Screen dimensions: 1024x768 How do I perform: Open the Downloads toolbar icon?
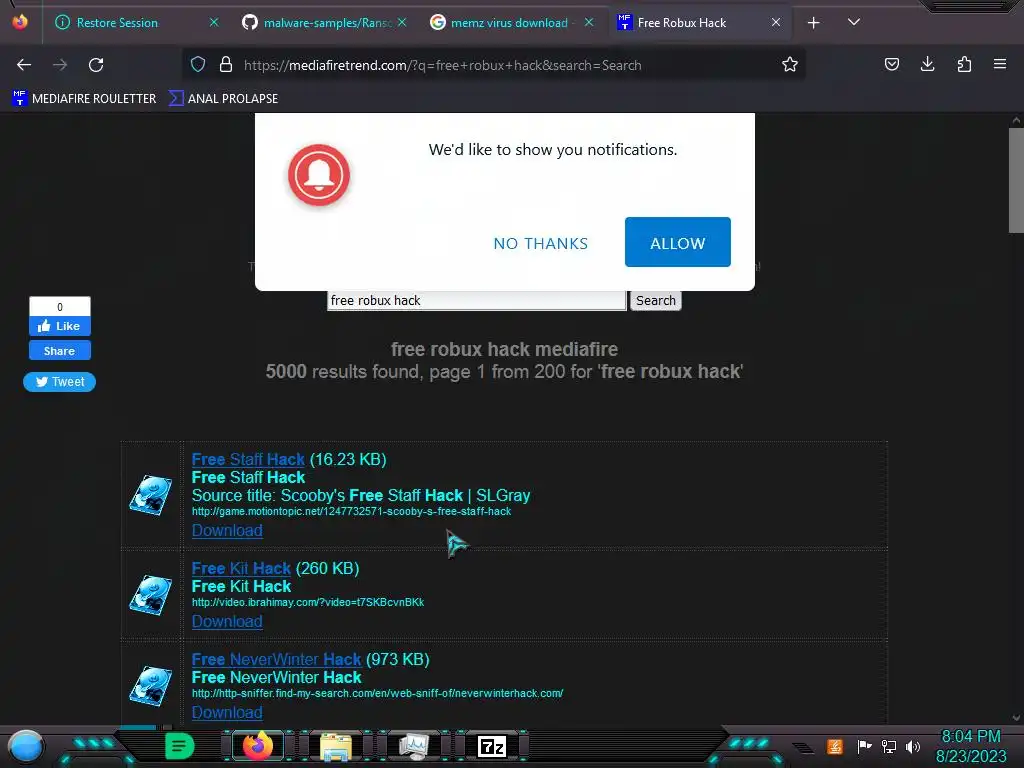927,64
